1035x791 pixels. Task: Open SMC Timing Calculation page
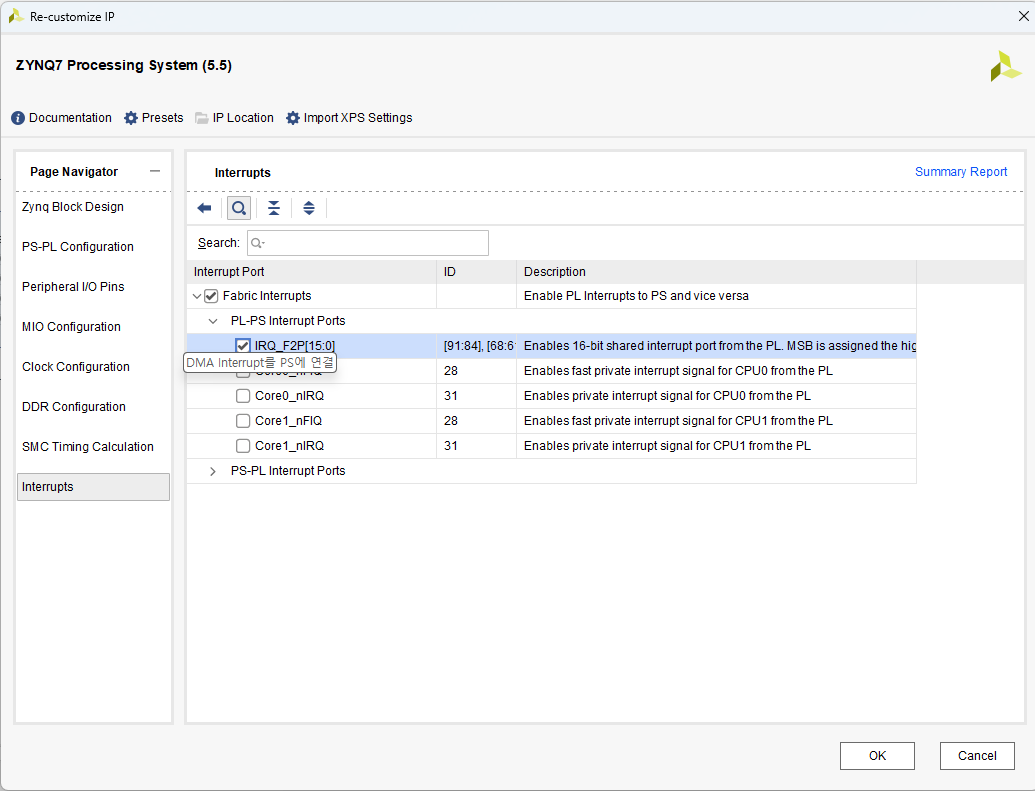tap(88, 447)
